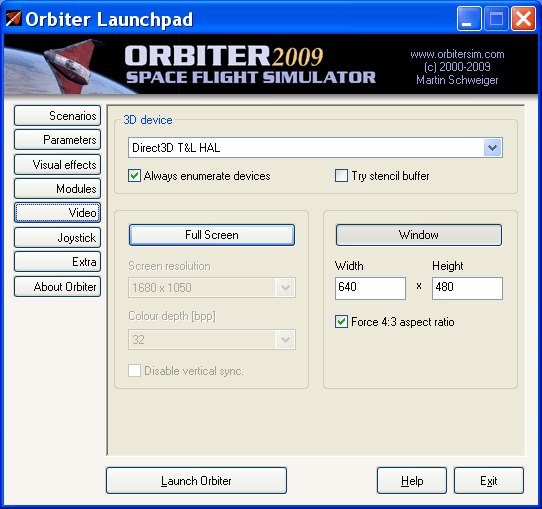Open the Screen resolution dropdown
Viewport: 542px width, 509px height.
point(212,288)
